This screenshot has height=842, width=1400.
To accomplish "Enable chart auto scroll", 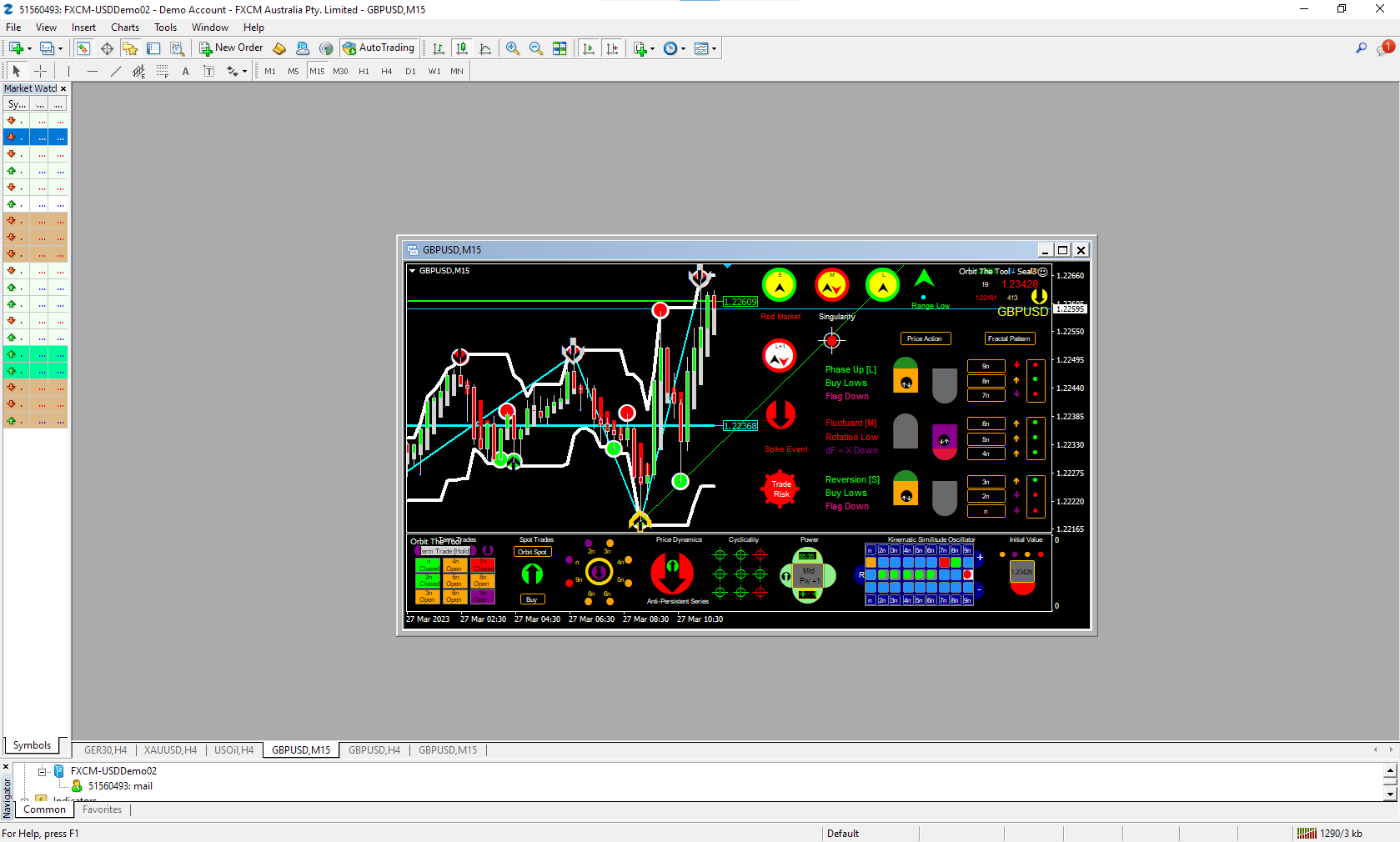I will 589,48.
